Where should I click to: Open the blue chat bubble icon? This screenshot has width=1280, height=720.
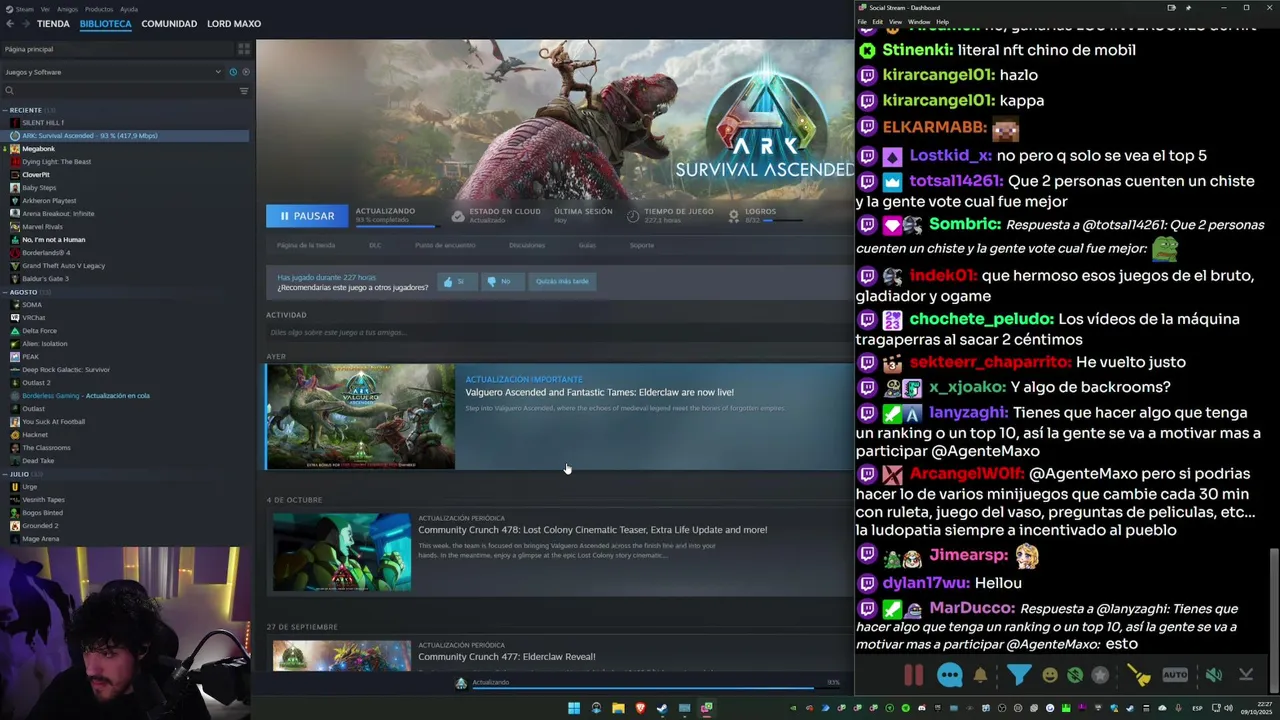[x=950, y=675]
